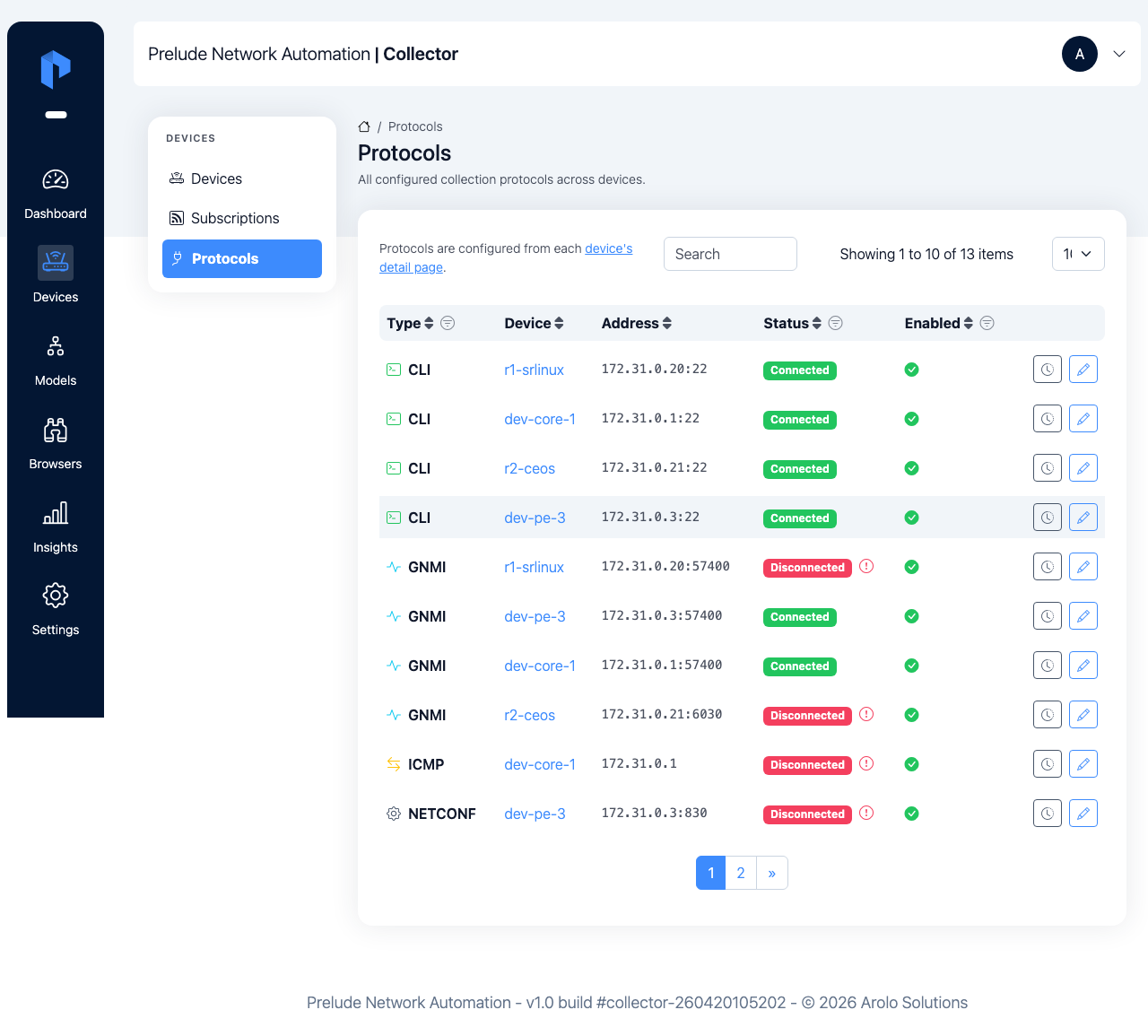The height and width of the screenshot is (1036, 1148).
Task: Open history for CLI dev-core-1 row
Action: coord(1048,419)
